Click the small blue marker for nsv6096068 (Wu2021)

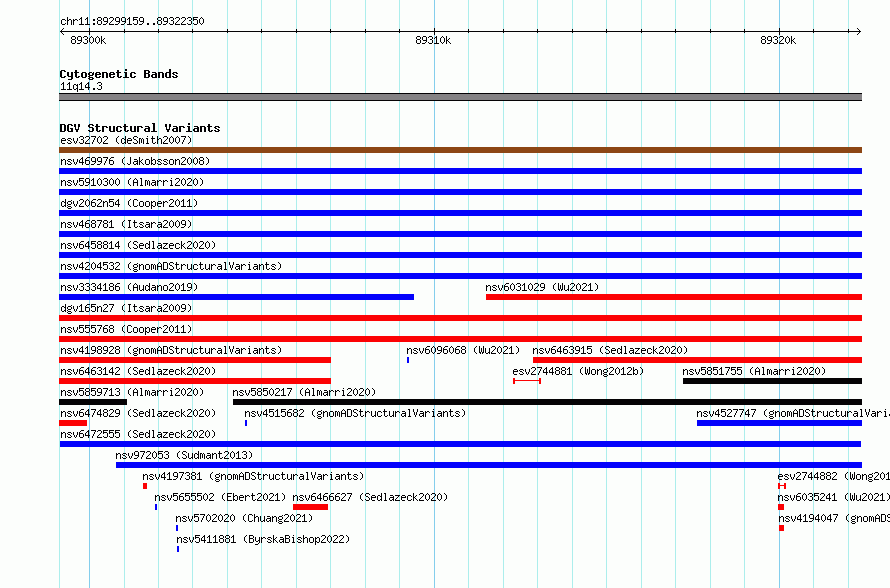pos(408,360)
